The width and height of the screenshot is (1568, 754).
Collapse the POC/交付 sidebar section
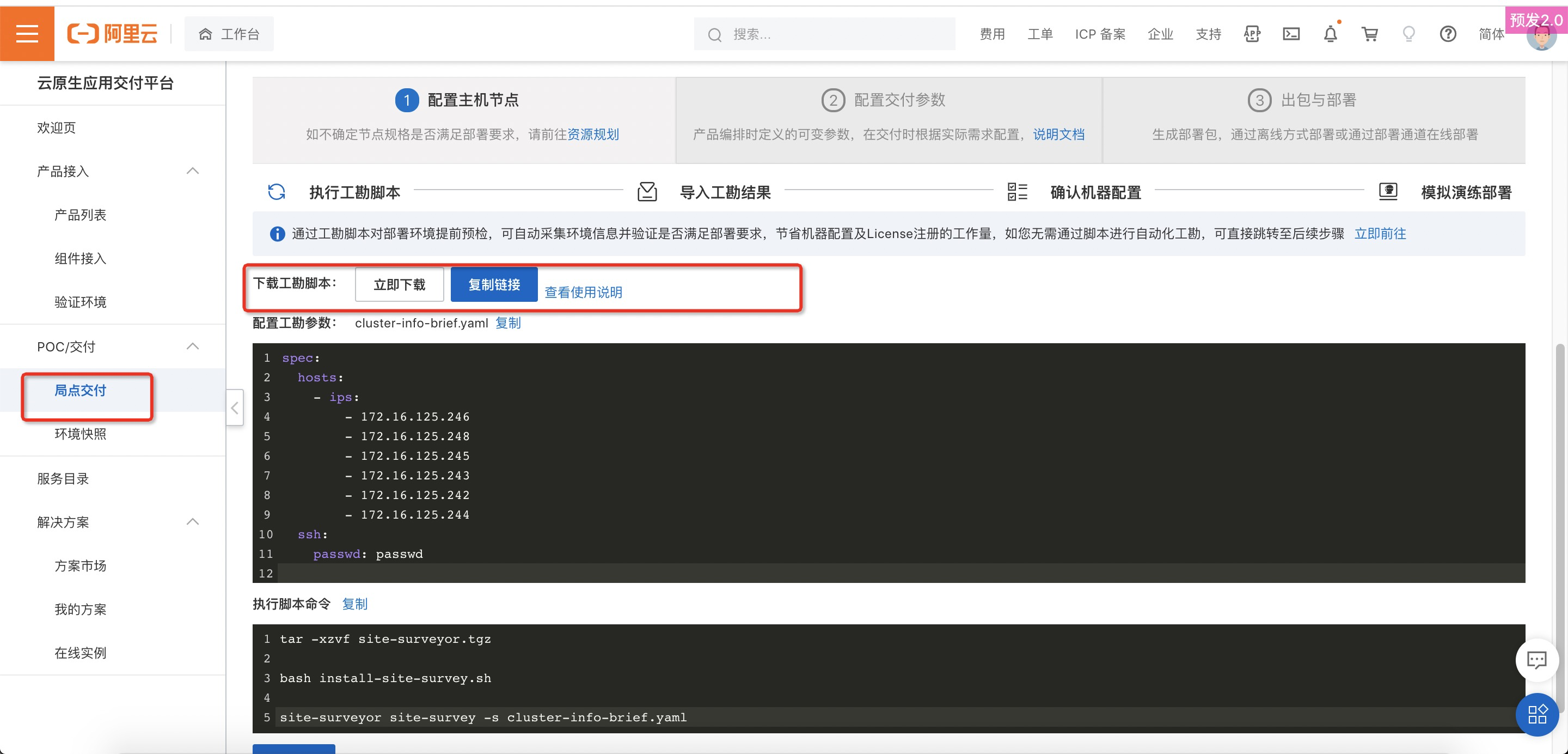pos(192,346)
